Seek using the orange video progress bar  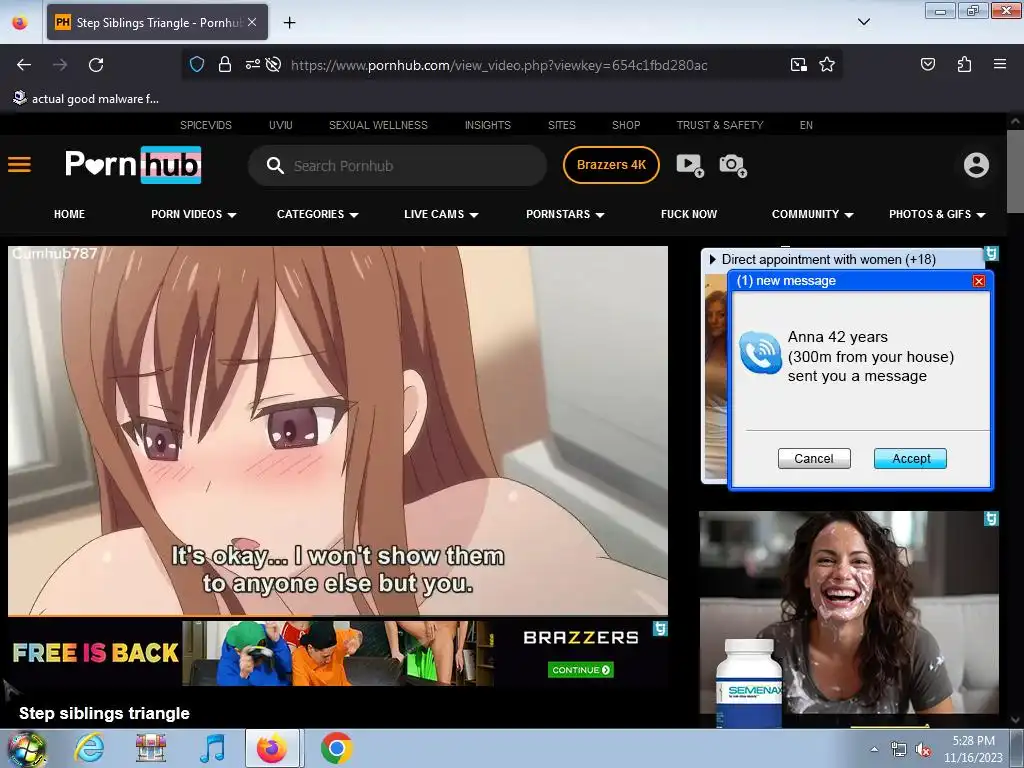click(x=338, y=615)
